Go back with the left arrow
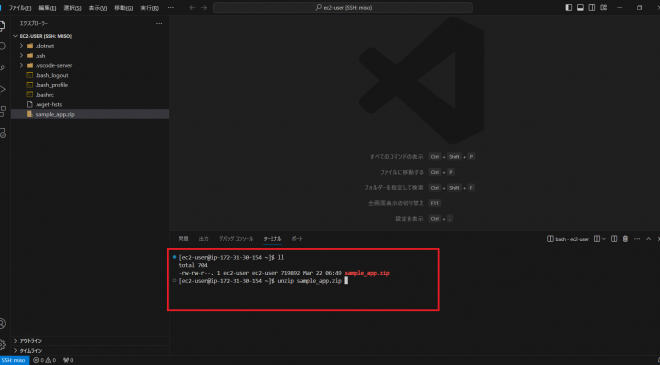The height and width of the screenshot is (365, 660). click(192, 8)
